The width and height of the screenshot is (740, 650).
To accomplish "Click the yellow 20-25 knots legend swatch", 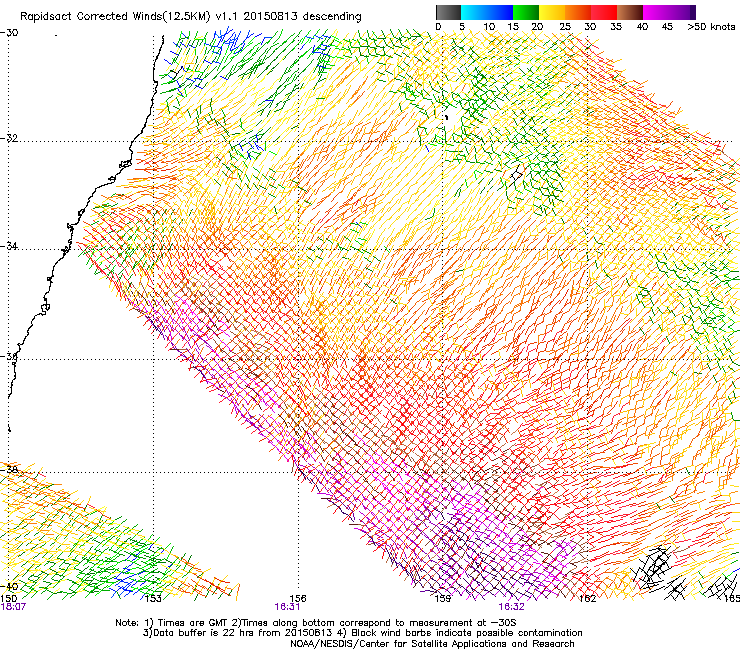I will click(552, 12).
